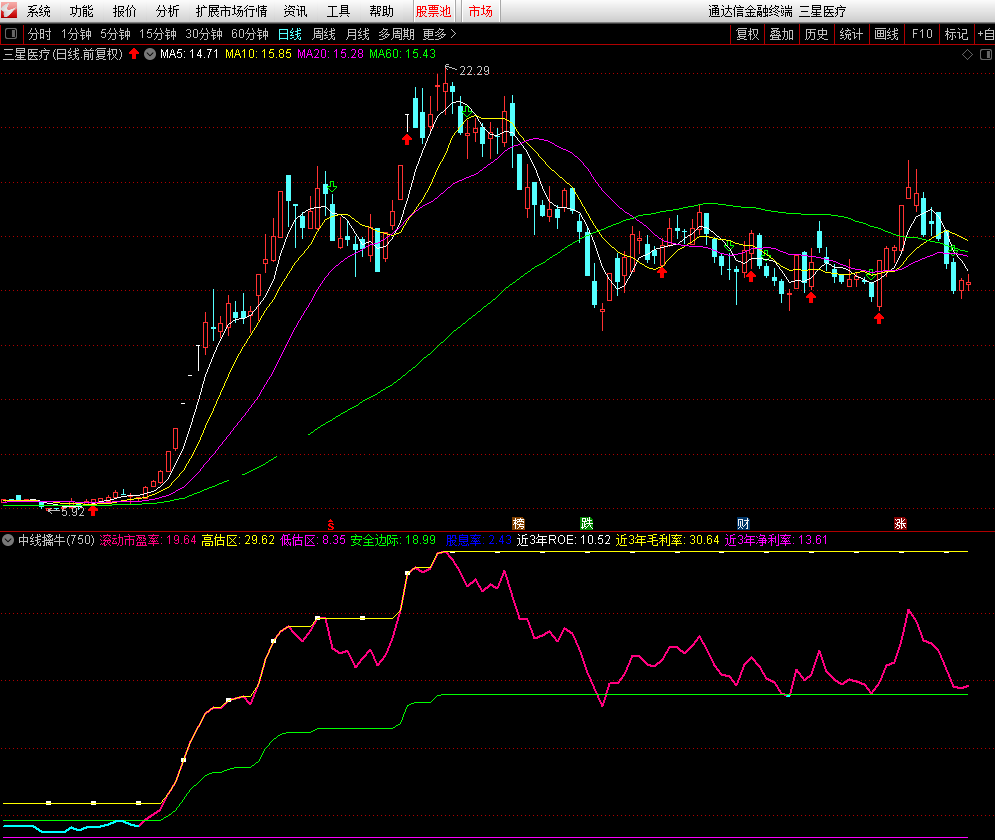The width and height of the screenshot is (995, 840).
Task: Click the 近3年净利率: 13.61 value
Action: pos(776,540)
